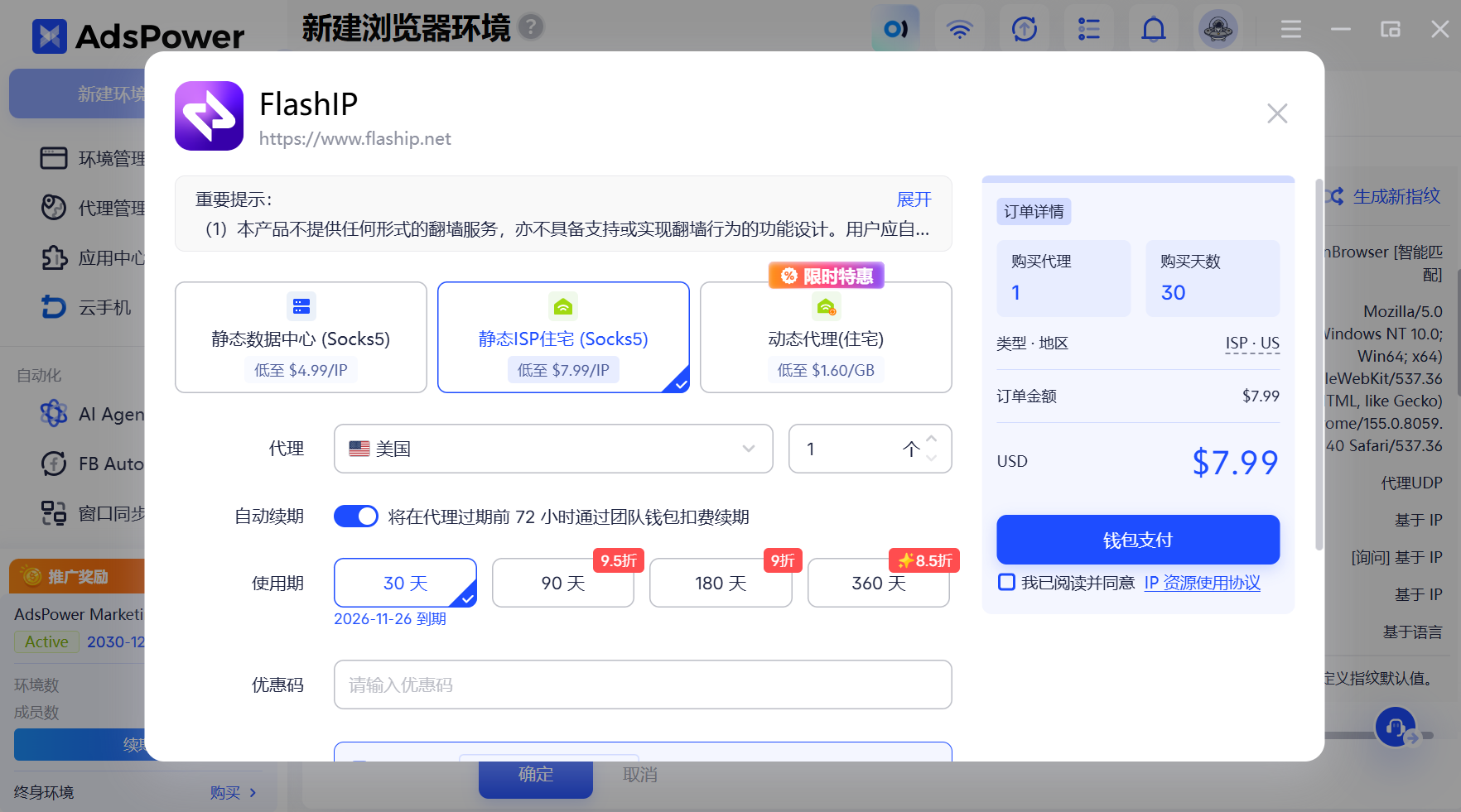
Task: Open the notifications bell icon
Action: [1154, 30]
